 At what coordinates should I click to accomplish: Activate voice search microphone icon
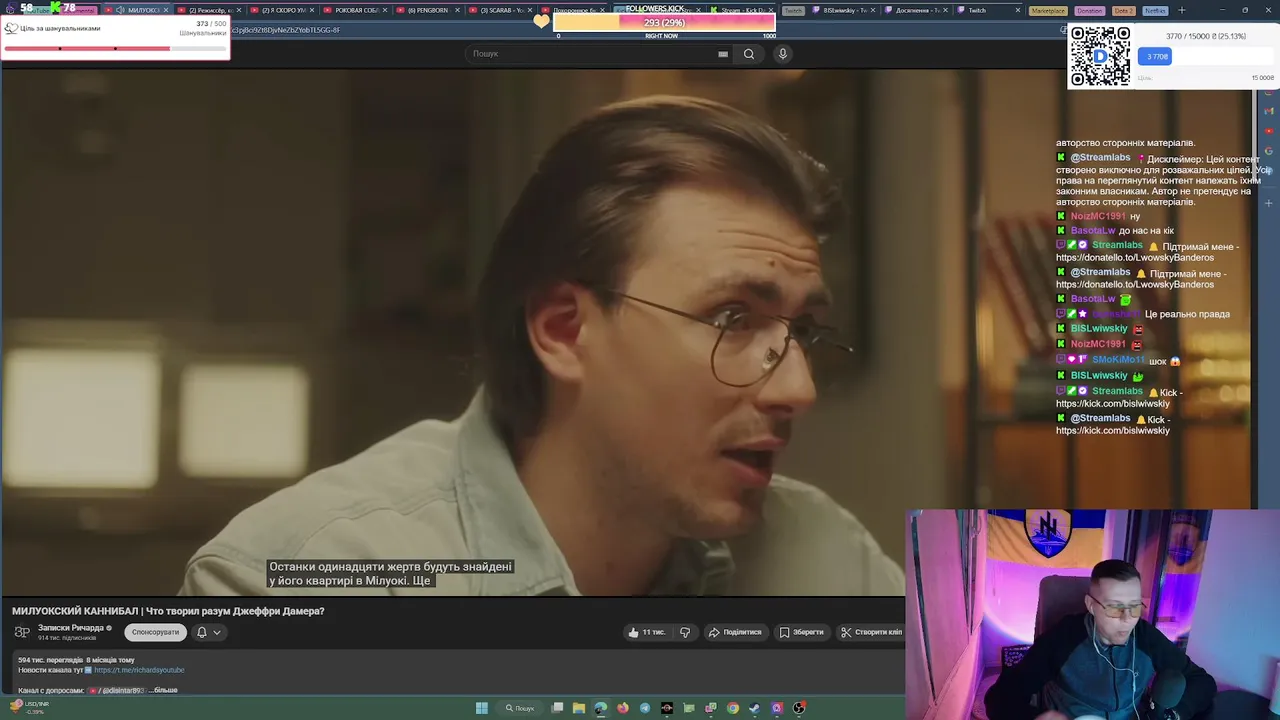pos(783,54)
